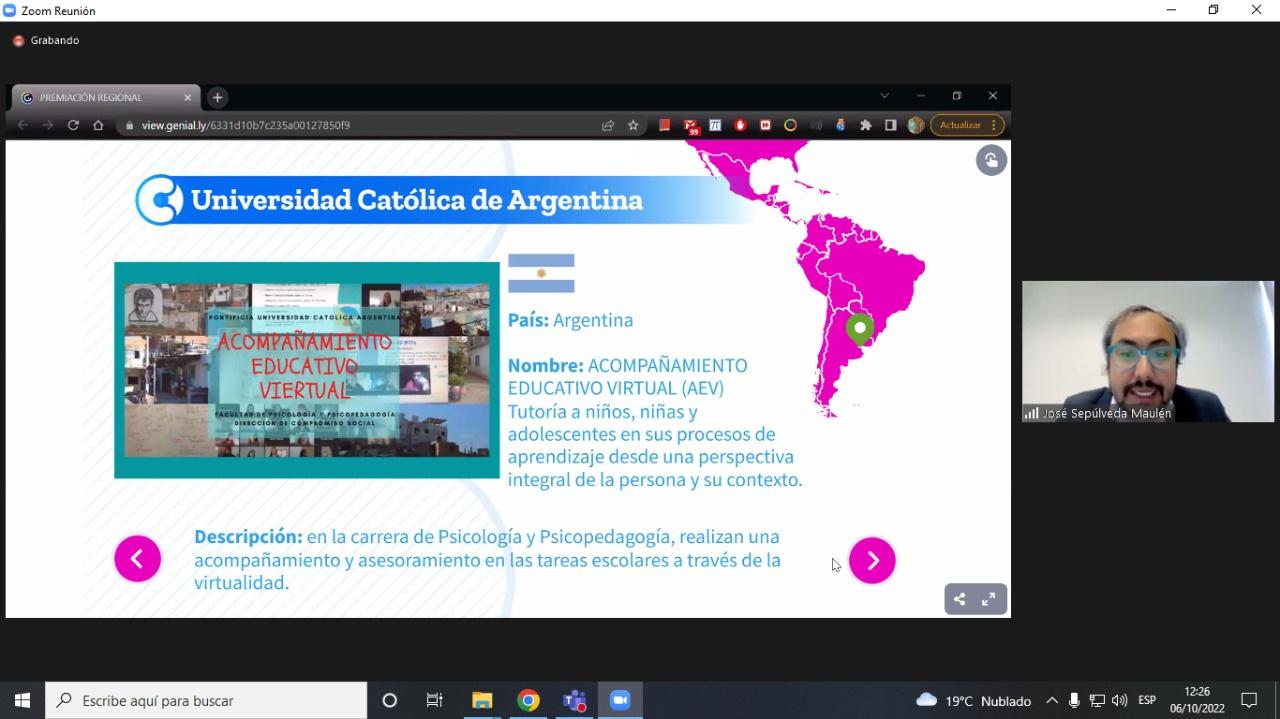1280x719 pixels.
Task: Open the white text-tool extension icon
Action: [715, 125]
